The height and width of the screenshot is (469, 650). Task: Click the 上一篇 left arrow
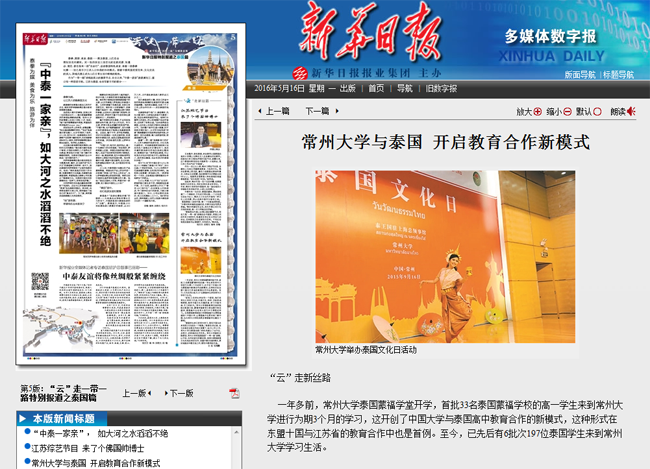(260, 111)
